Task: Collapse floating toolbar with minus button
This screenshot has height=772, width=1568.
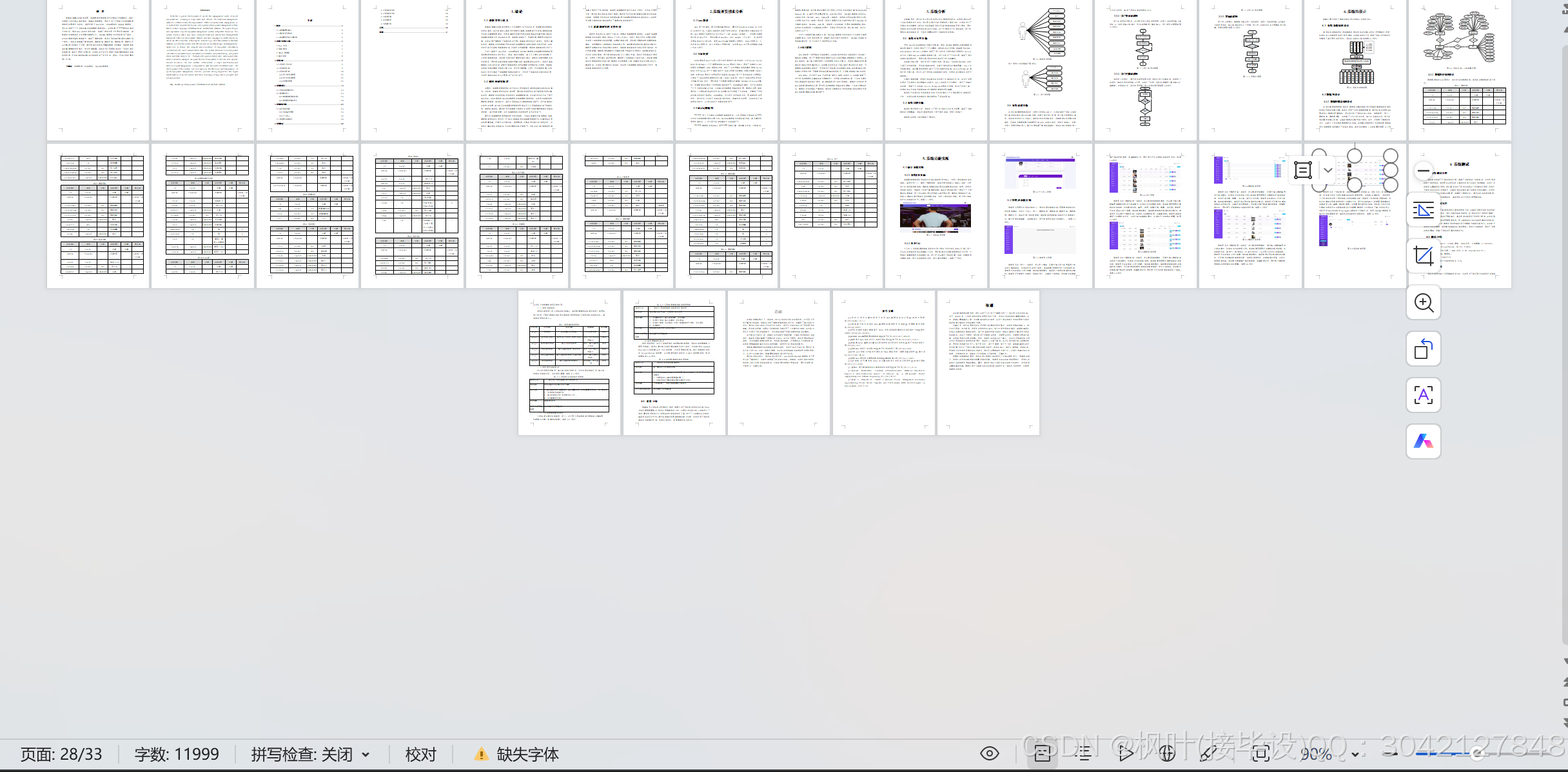Action: click(1424, 171)
